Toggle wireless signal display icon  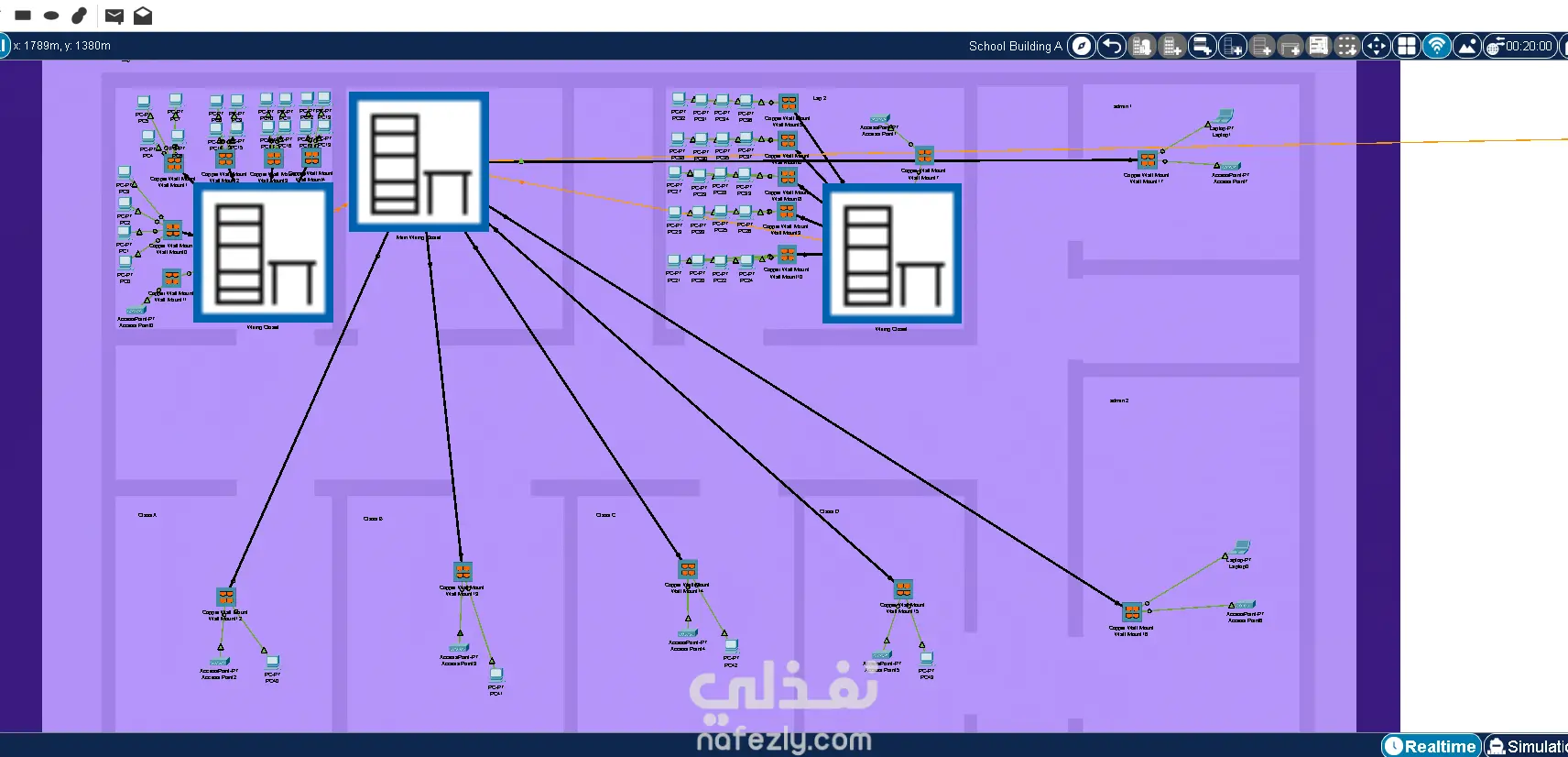(1437, 46)
